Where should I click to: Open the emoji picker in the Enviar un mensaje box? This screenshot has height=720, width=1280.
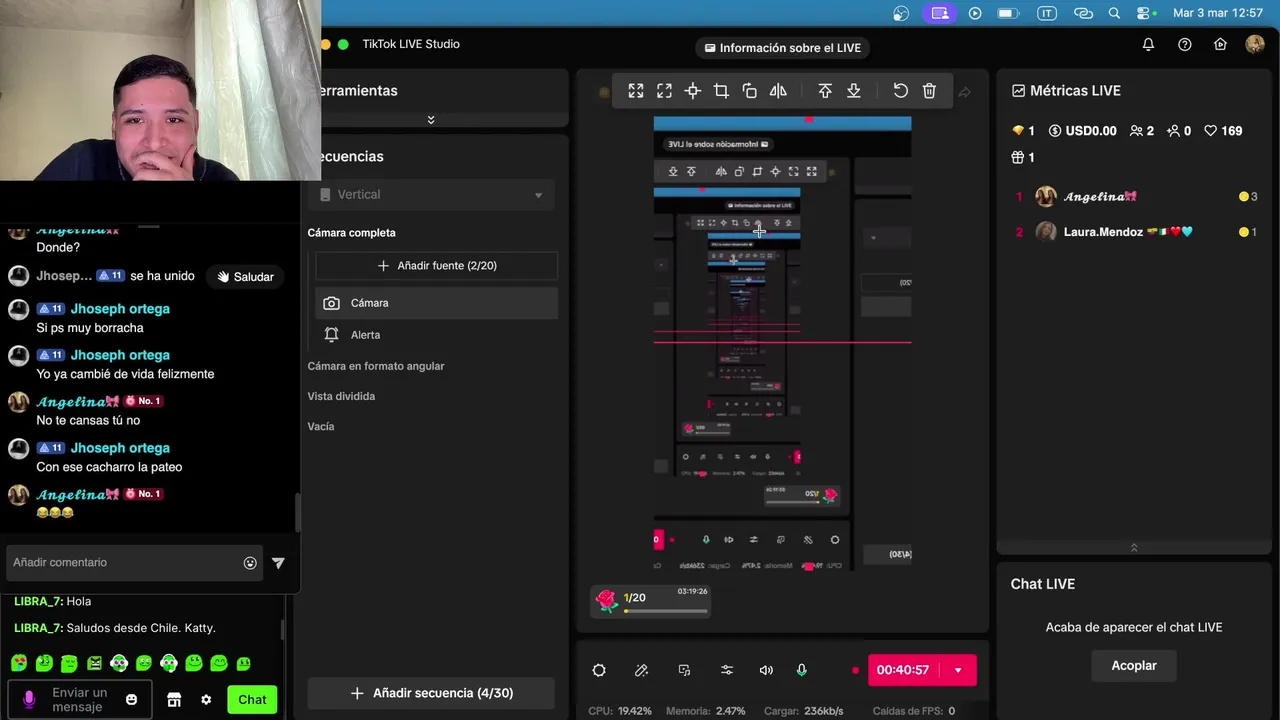[131, 699]
